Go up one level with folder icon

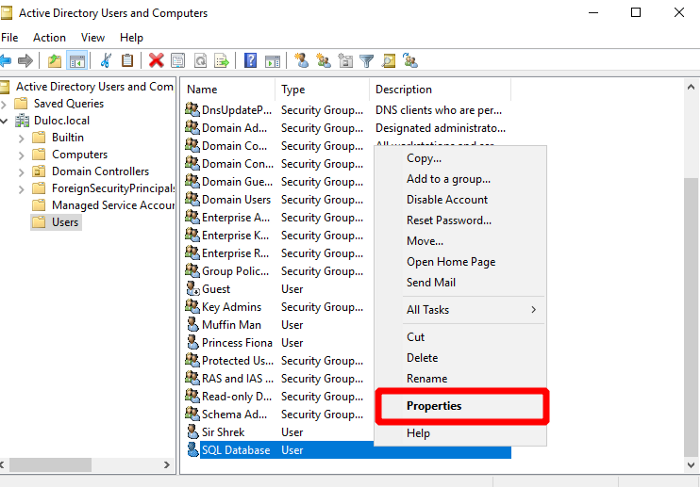point(54,60)
